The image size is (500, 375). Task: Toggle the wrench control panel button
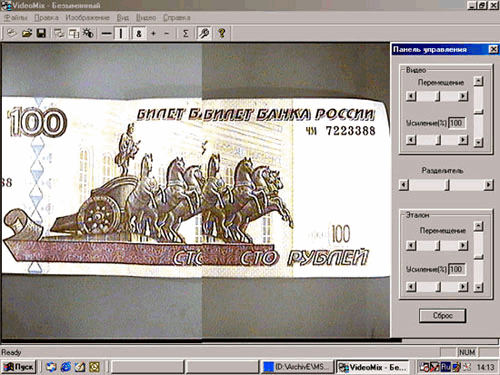point(204,34)
